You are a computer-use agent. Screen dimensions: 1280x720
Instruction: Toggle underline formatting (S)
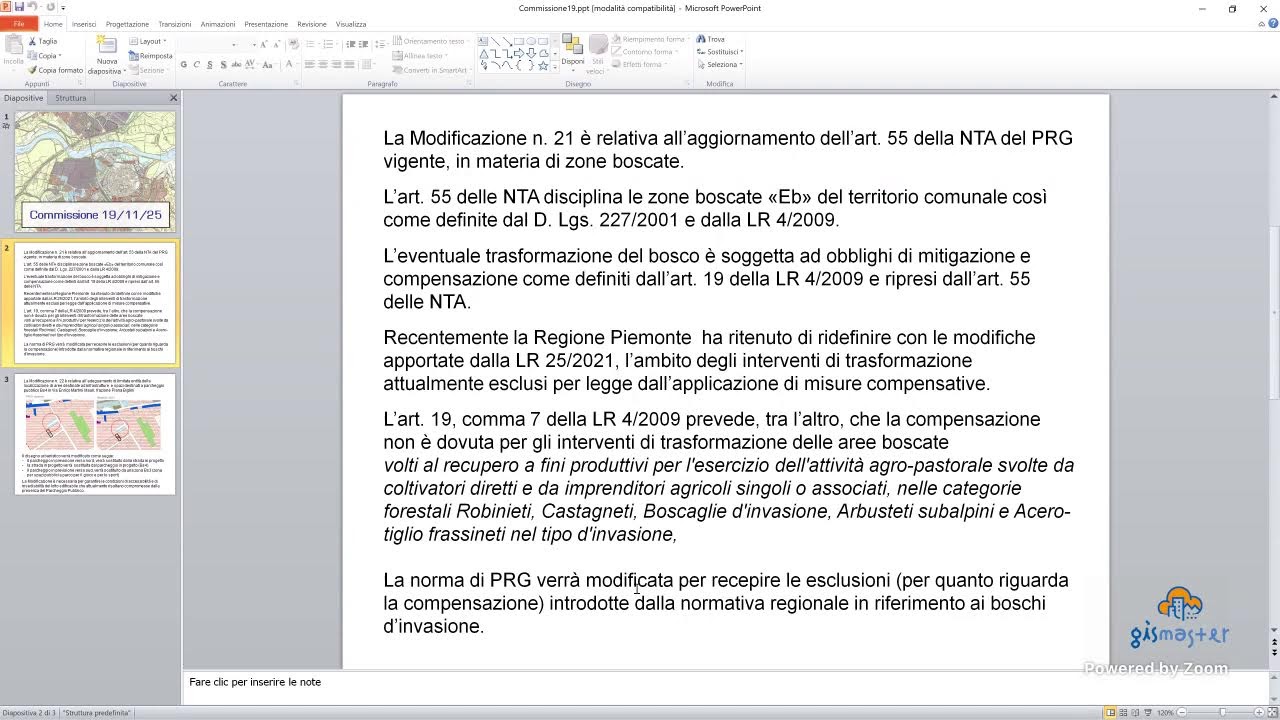click(x=208, y=64)
